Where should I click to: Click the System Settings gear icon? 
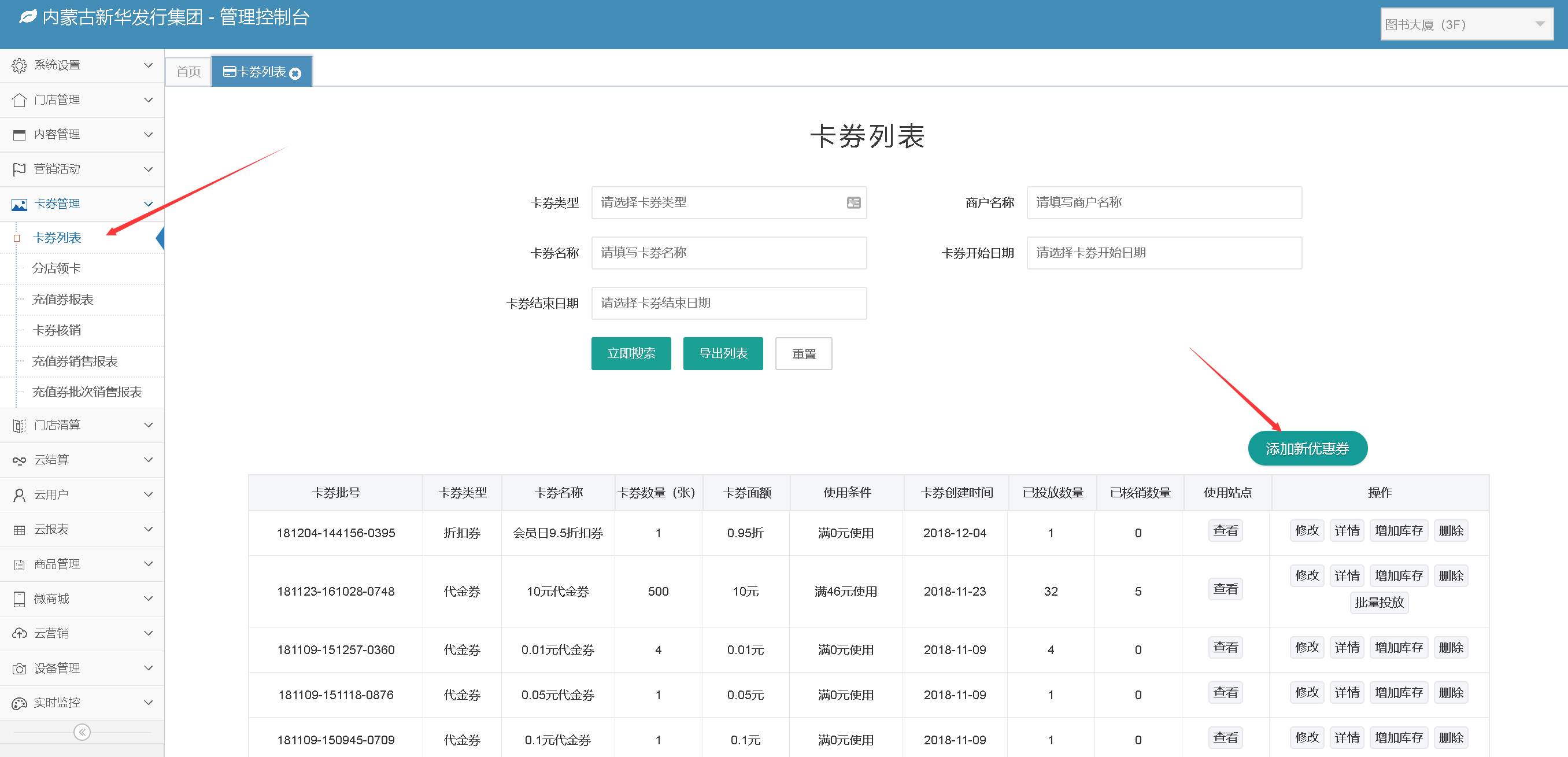pyautogui.click(x=20, y=65)
